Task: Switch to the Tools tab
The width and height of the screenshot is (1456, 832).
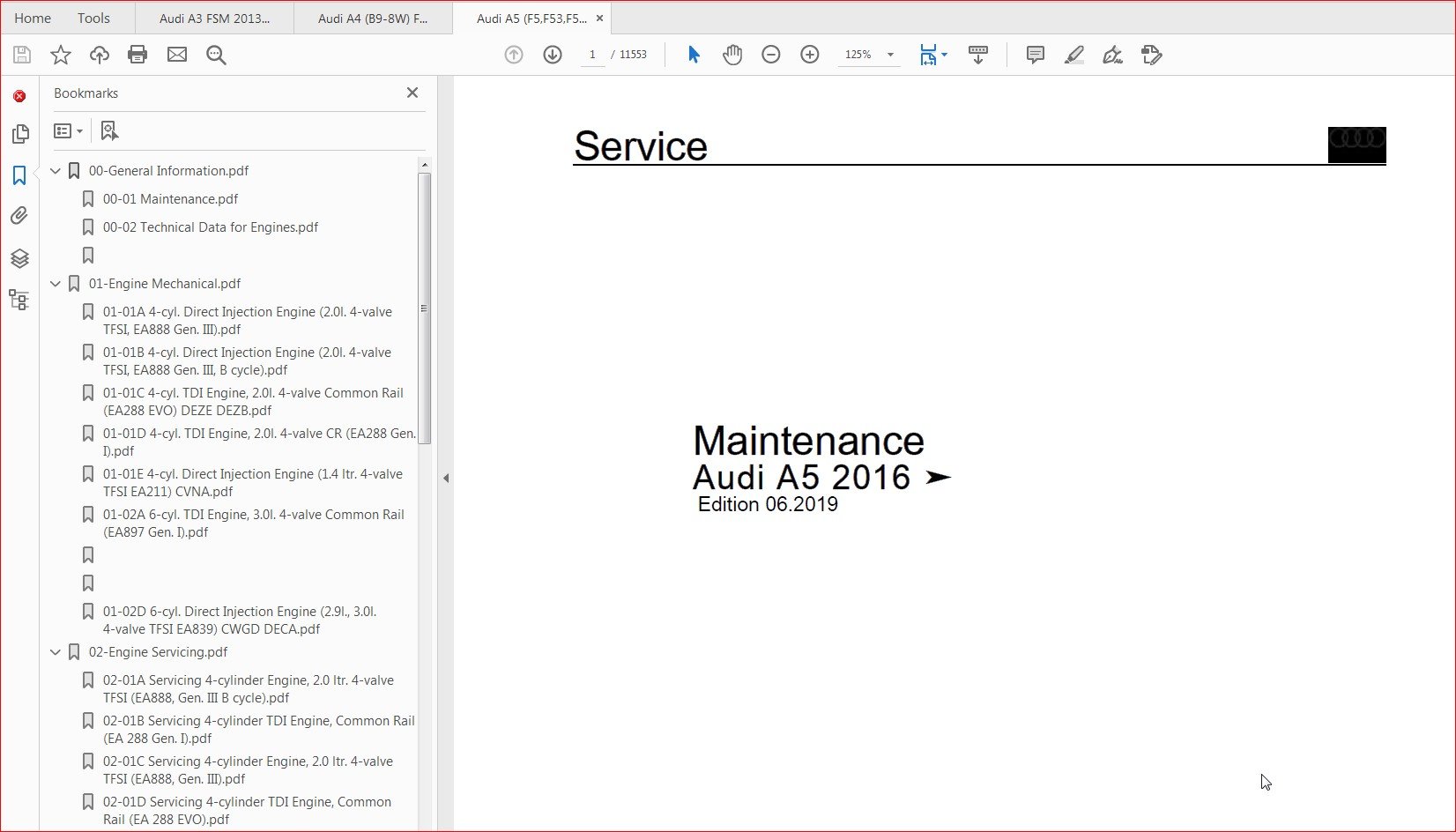Action: pos(93,19)
